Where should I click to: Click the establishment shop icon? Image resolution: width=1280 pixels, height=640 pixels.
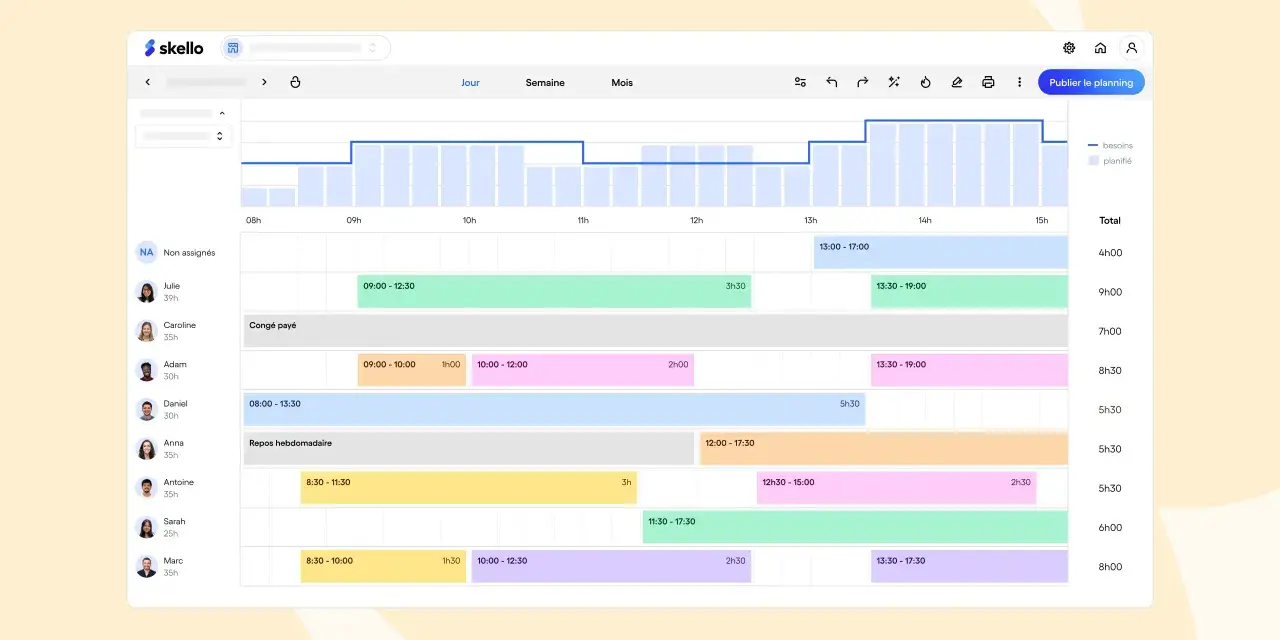[233, 48]
